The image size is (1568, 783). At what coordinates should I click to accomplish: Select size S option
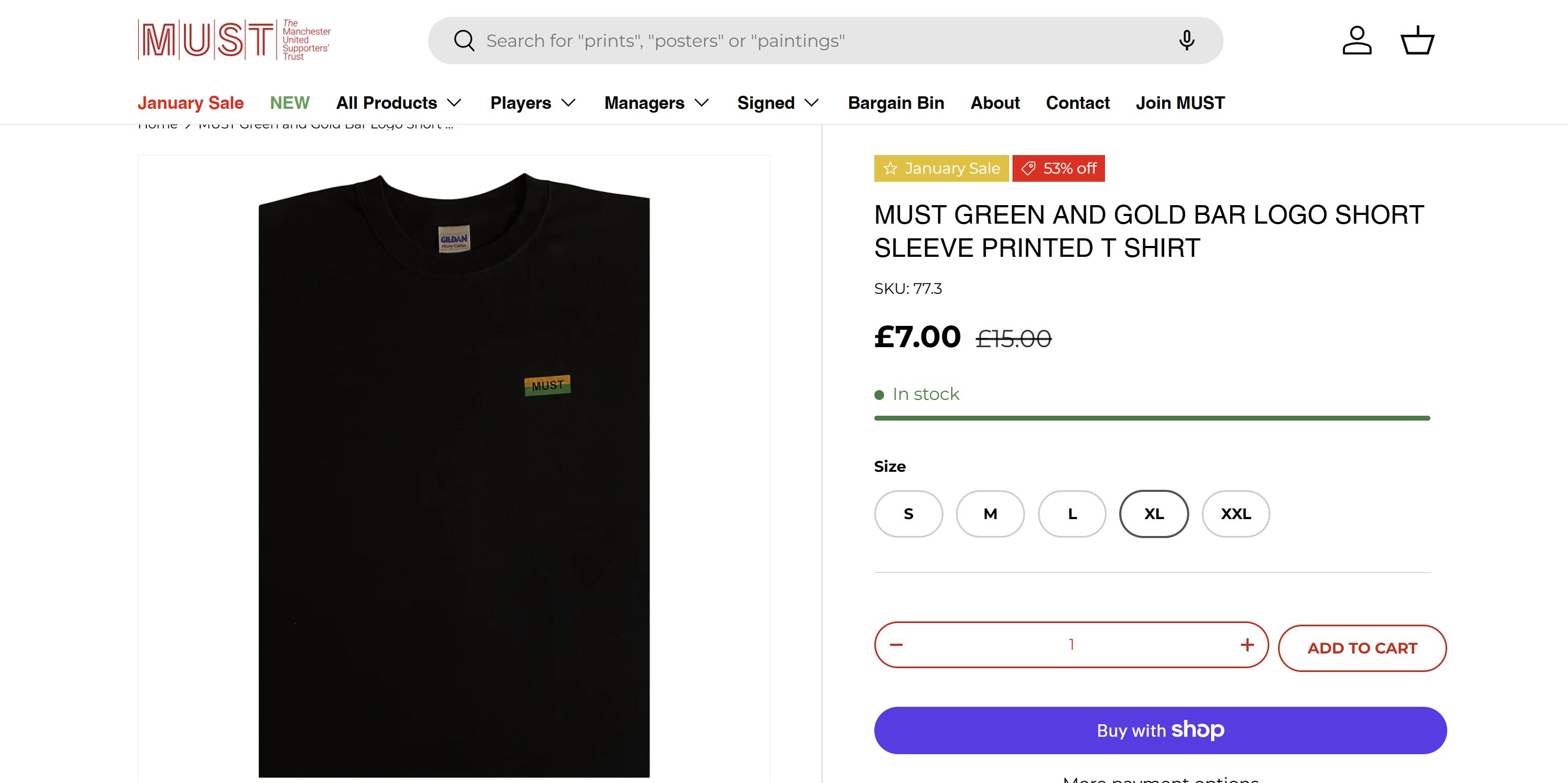[908, 514]
